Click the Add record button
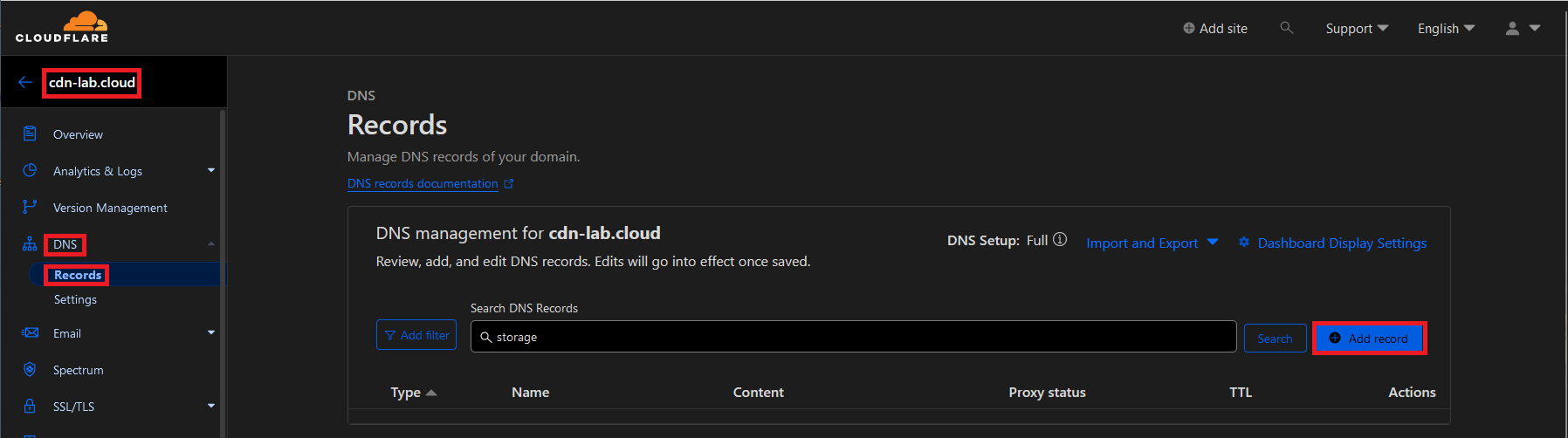This screenshot has height=438, width=1568. pos(1369,339)
